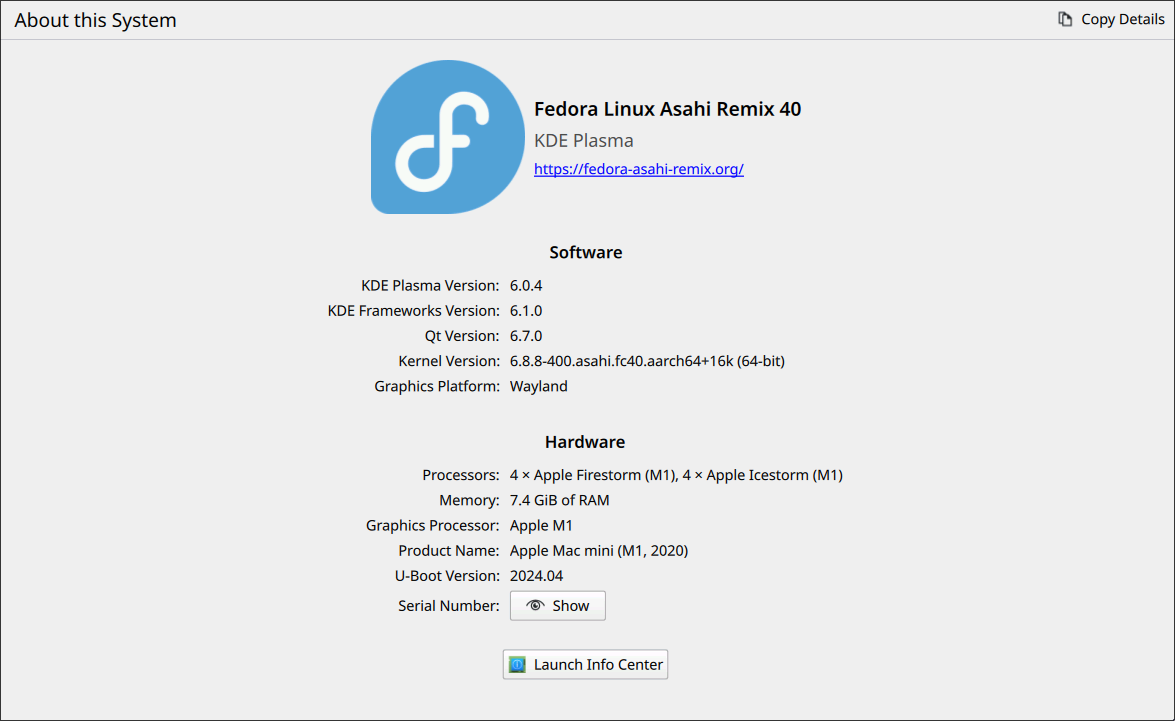The width and height of the screenshot is (1175, 721).
Task: Open the fedora-asahi-remix.org link
Action: pyautogui.click(x=638, y=169)
